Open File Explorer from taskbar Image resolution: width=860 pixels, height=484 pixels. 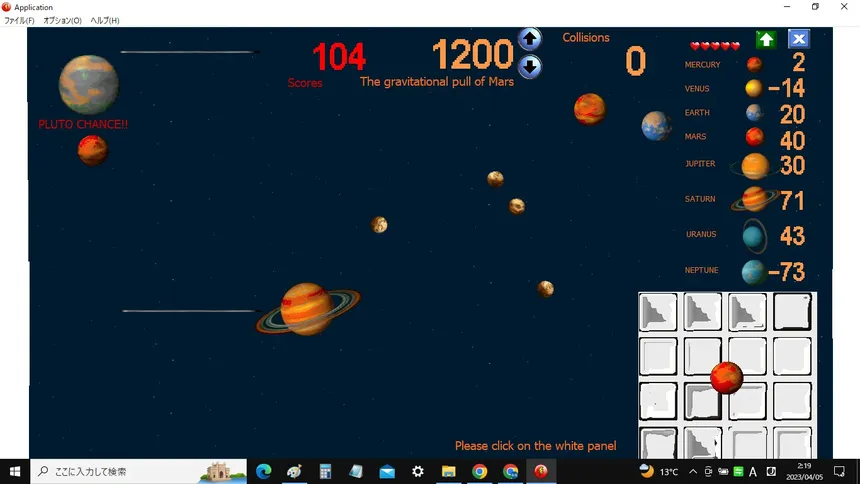pyautogui.click(x=449, y=471)
